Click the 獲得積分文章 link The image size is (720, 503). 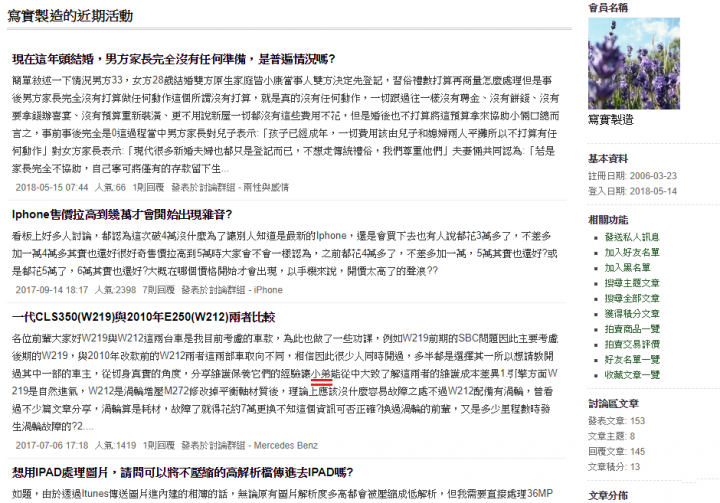click(x=632, y=314)
